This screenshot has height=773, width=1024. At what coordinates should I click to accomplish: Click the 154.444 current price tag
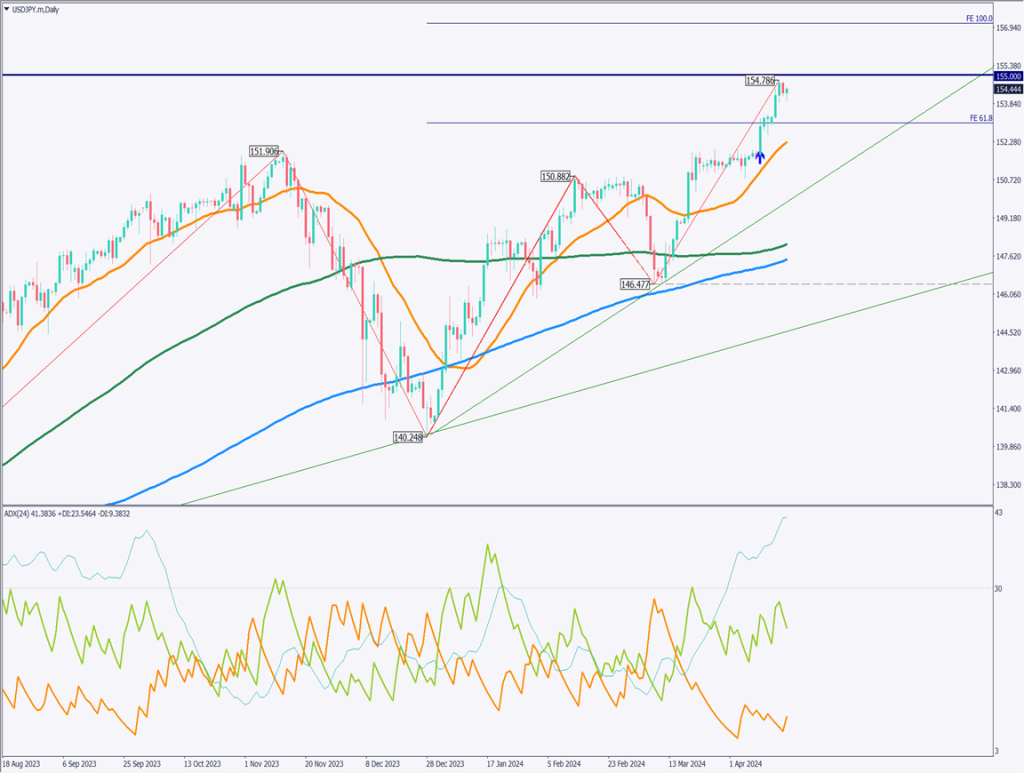click(x=1007, y=89)
